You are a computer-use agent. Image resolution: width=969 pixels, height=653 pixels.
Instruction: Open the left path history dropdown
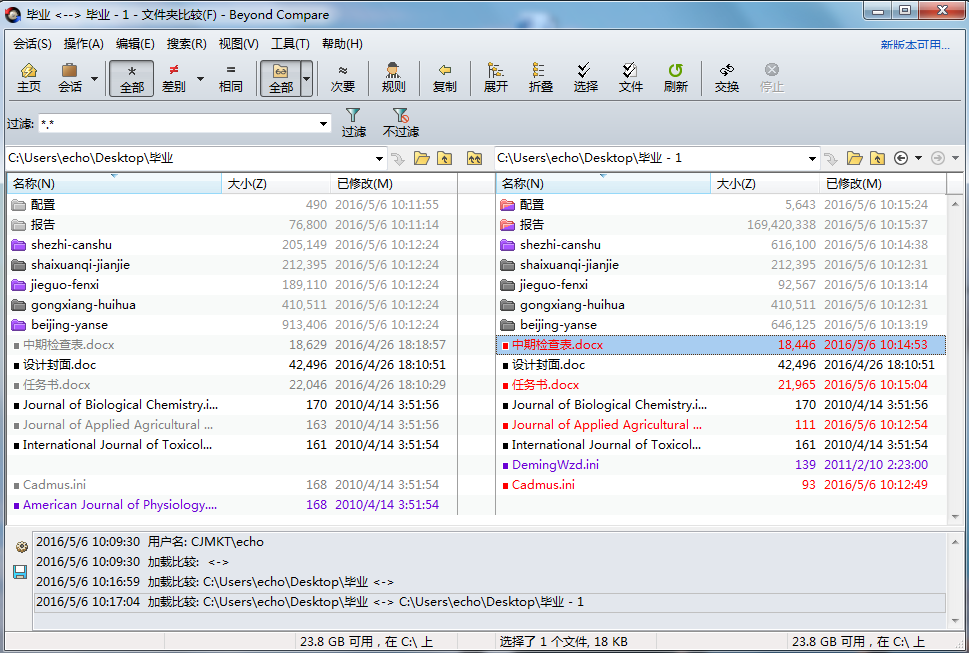click(379, 157)
